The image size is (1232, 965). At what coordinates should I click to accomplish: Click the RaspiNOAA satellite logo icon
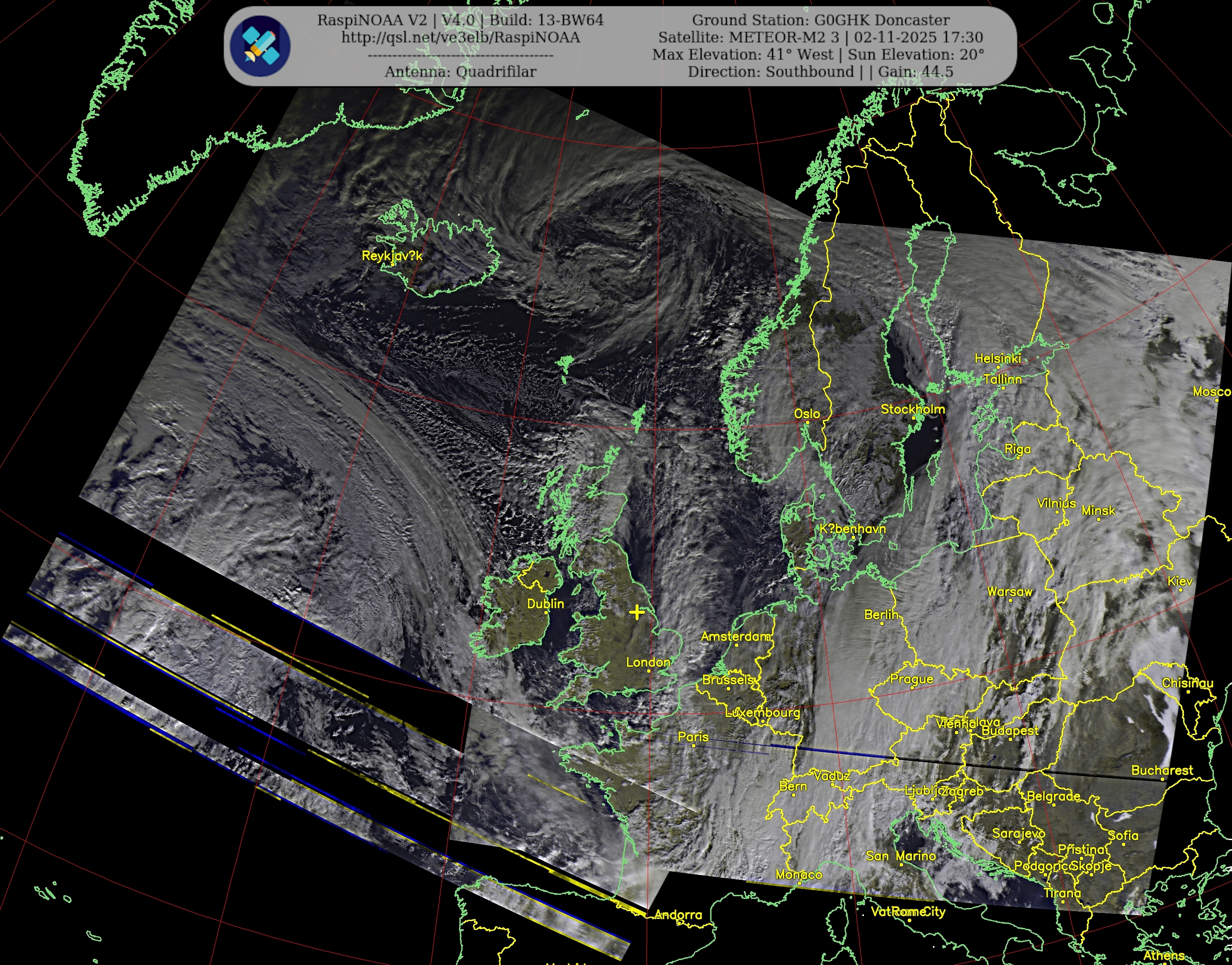pyautogui.click(x=260, y=46)
